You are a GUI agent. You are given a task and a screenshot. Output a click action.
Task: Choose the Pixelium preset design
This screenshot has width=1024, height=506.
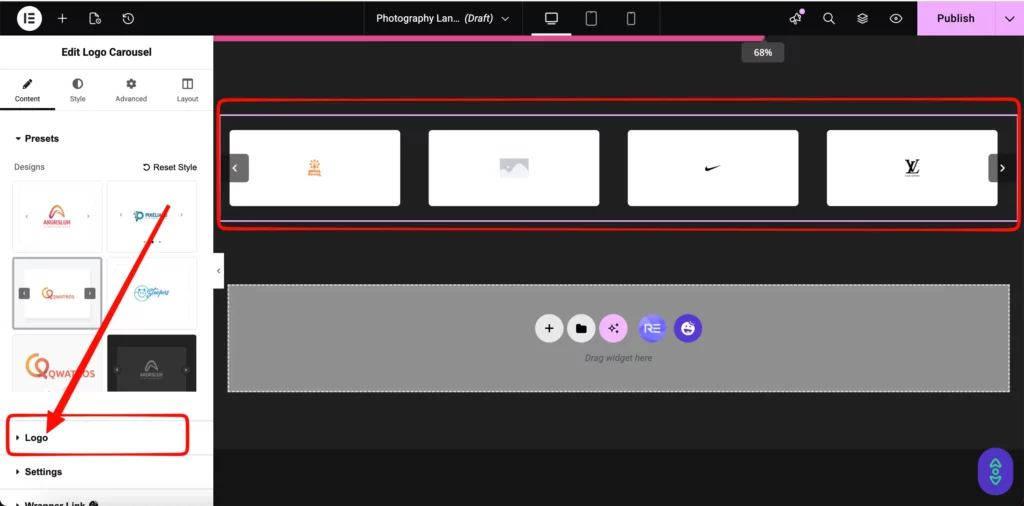tap(152, 216)
